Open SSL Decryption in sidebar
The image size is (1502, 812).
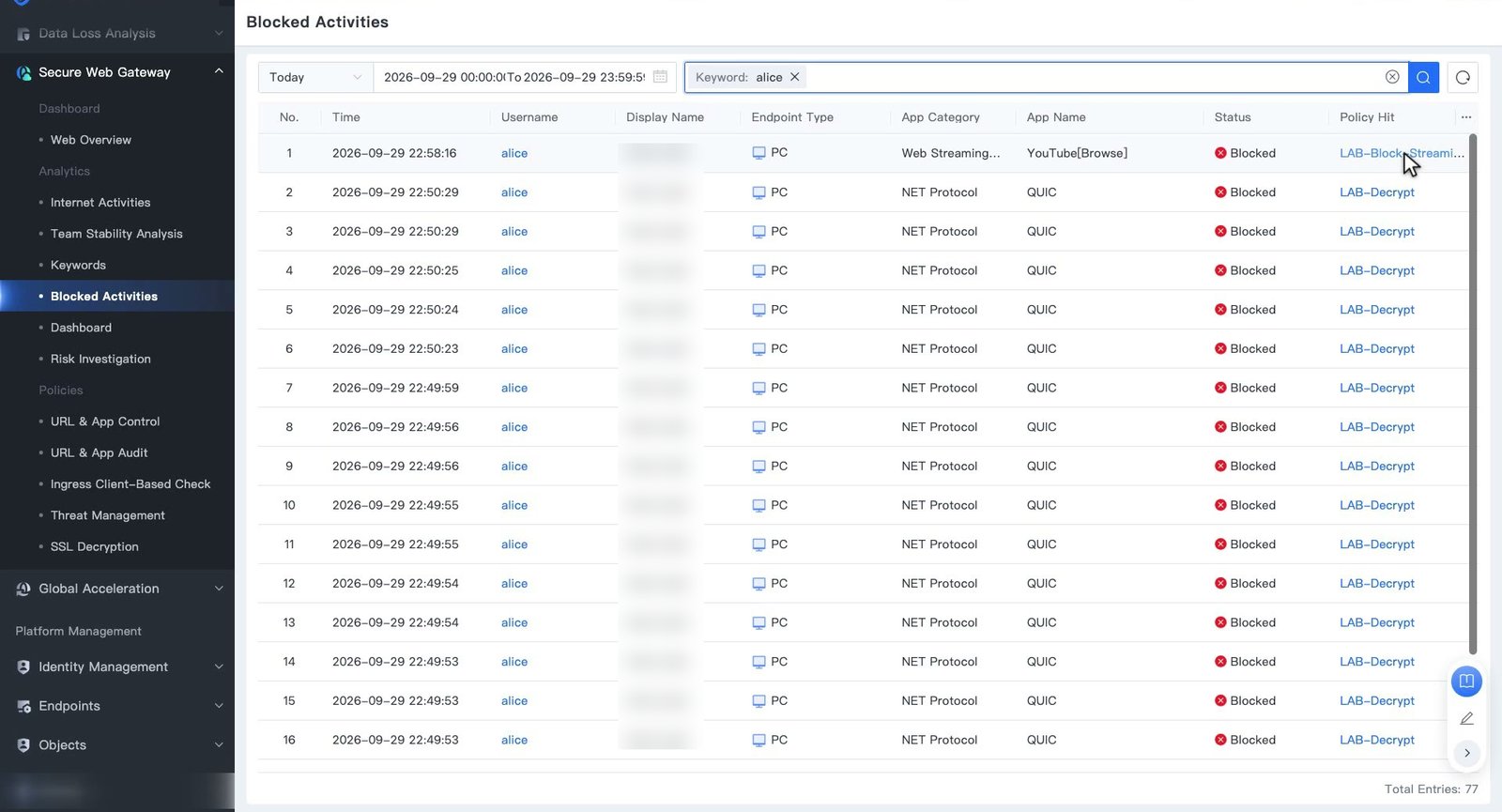[x=95, y=547]
